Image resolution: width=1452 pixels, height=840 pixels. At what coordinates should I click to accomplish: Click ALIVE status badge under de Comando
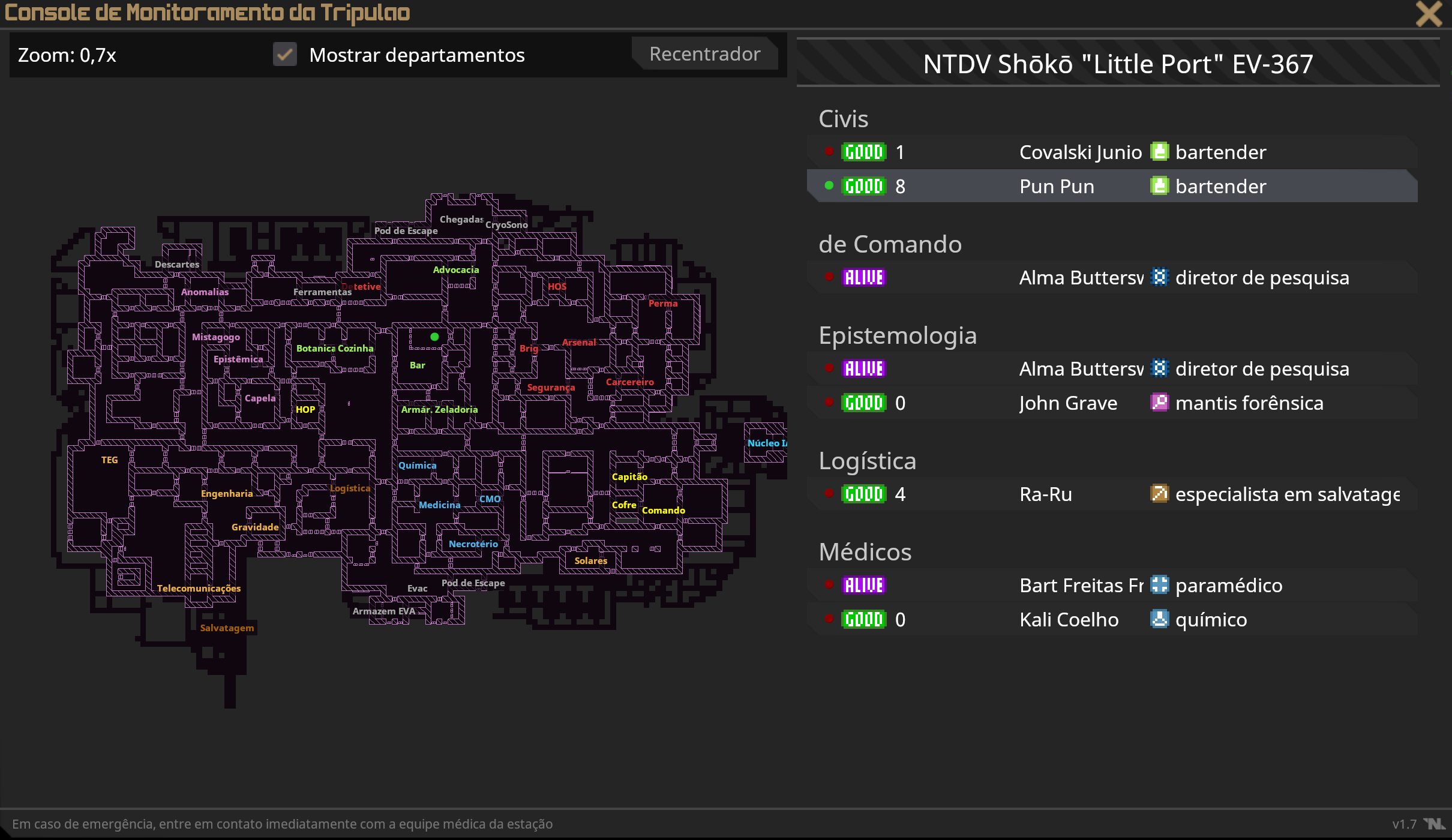[863, 278]
